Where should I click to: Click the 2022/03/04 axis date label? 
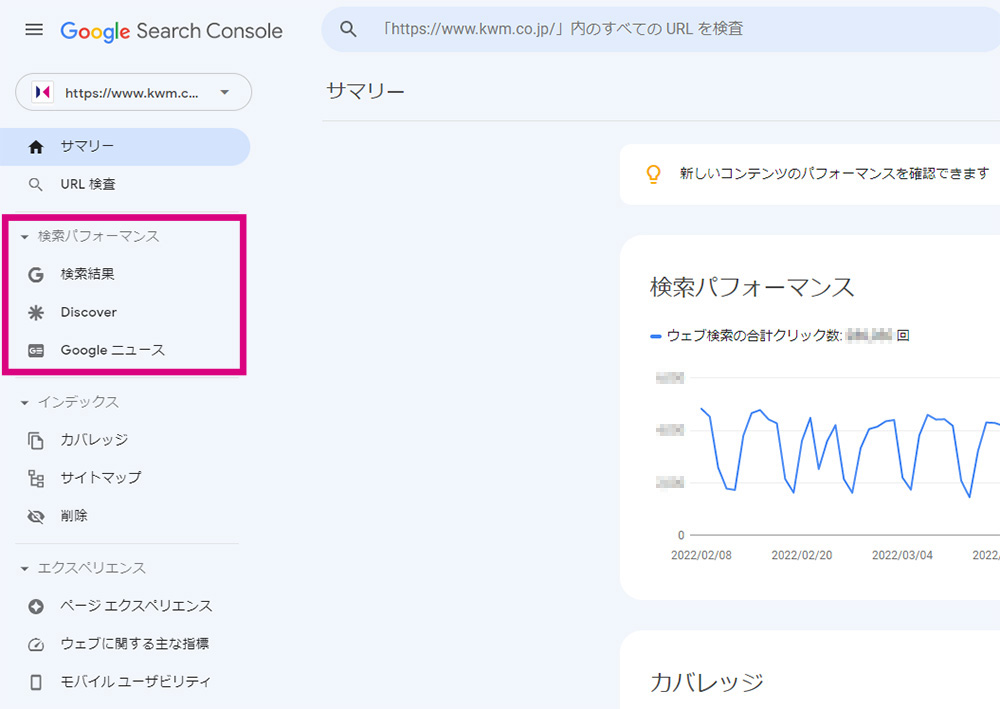coord(902,555)
